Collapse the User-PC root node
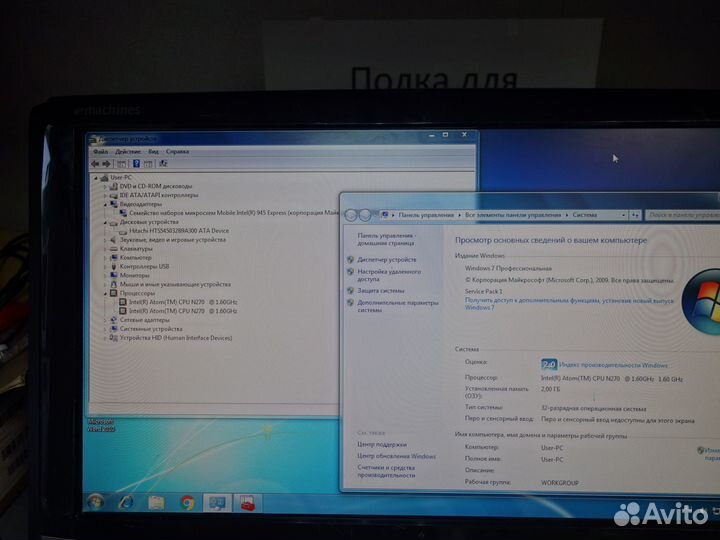 [x=96, y=178]
